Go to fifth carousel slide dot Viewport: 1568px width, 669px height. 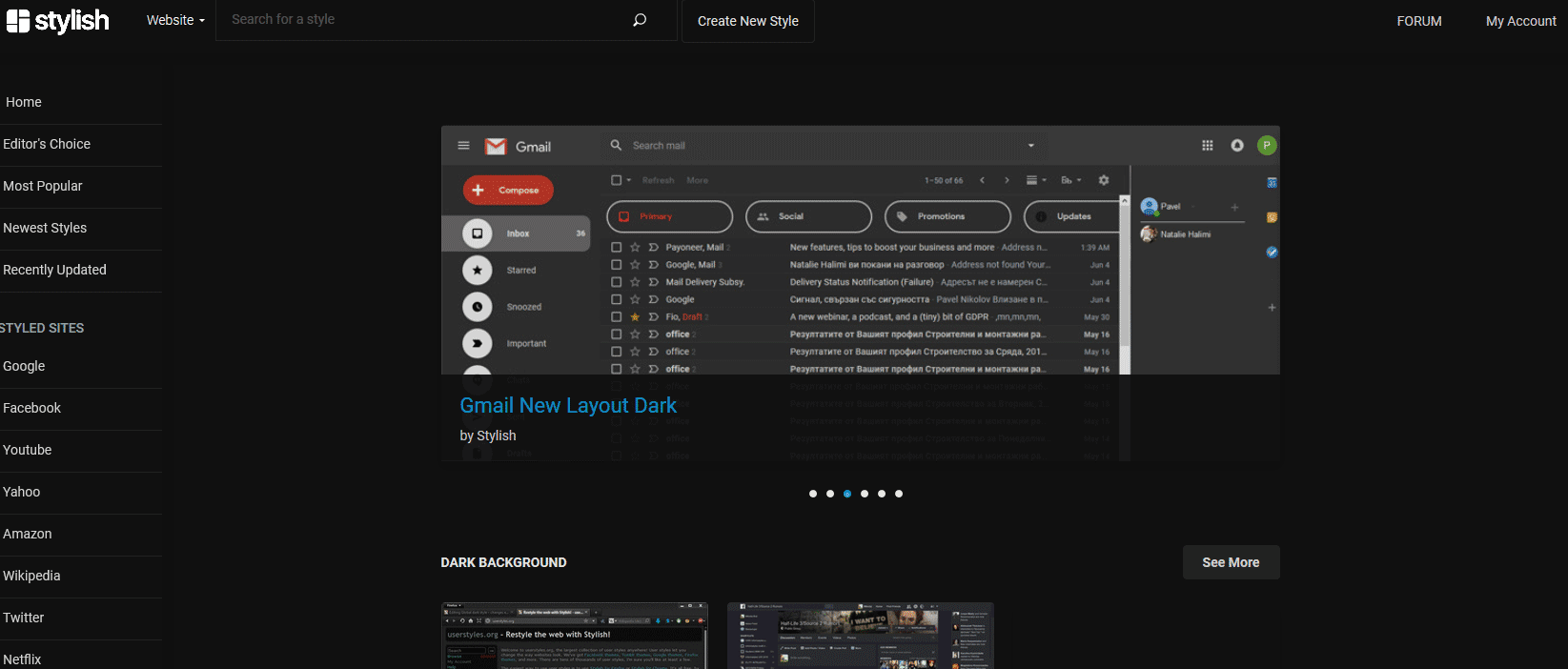point(882,494)
